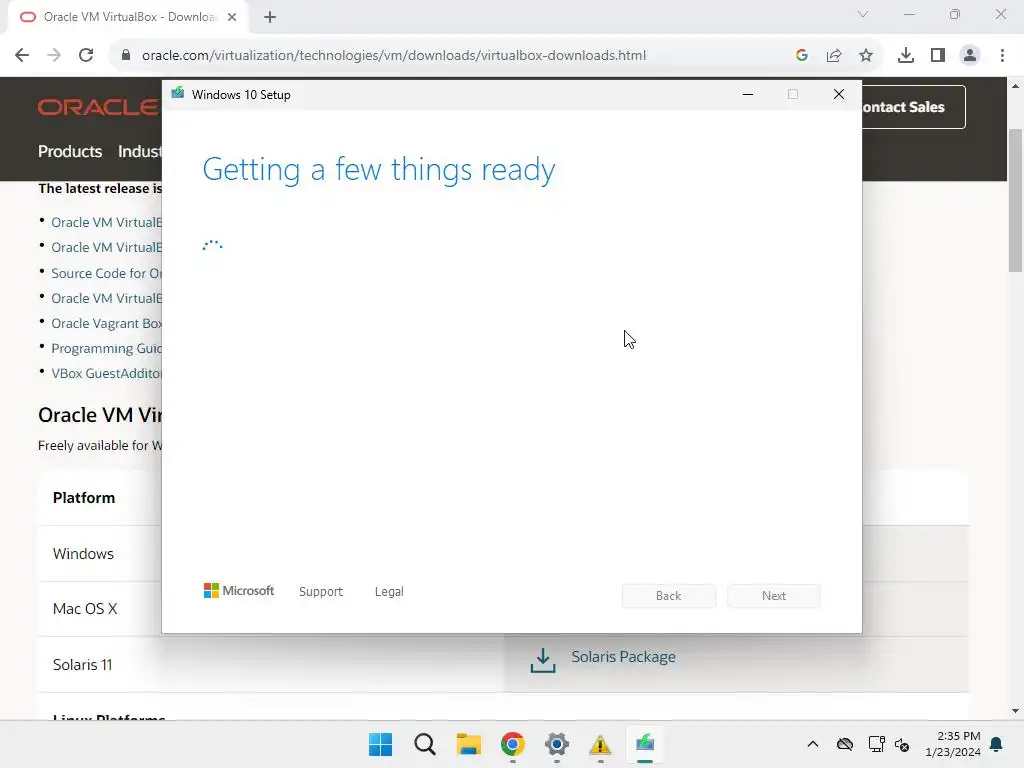Open the yellow warning icon app on taskbar
The height and width of the screenshot is (768, 1024).
click(x=600, y=744)
